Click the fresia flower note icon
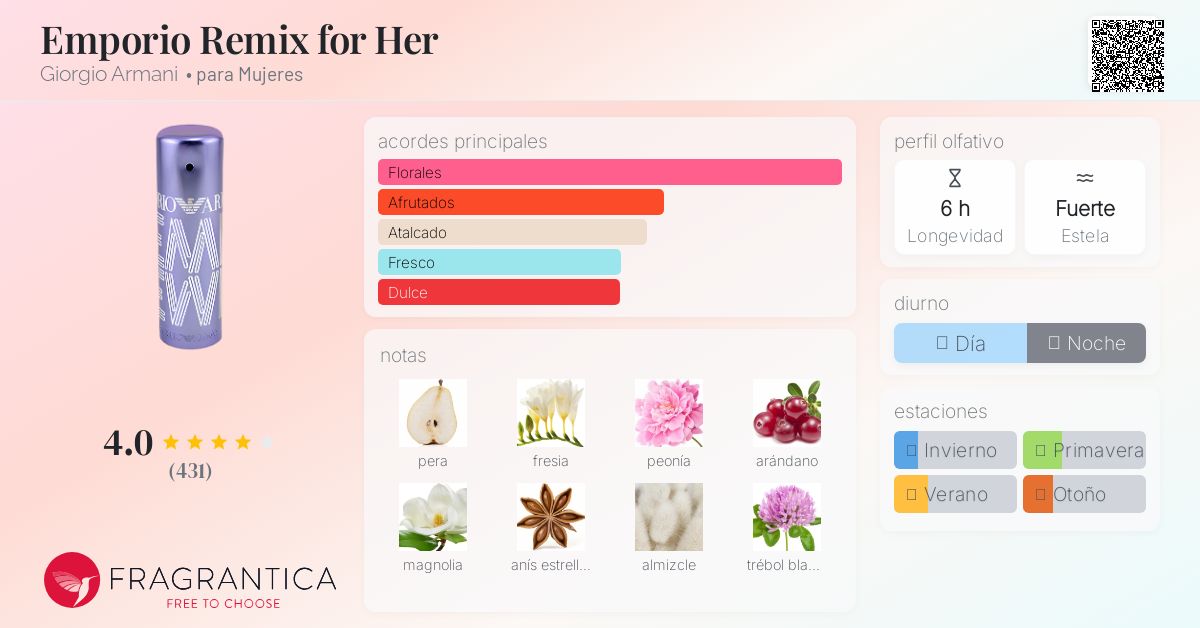1200x628 pixels. click(551, 413)
